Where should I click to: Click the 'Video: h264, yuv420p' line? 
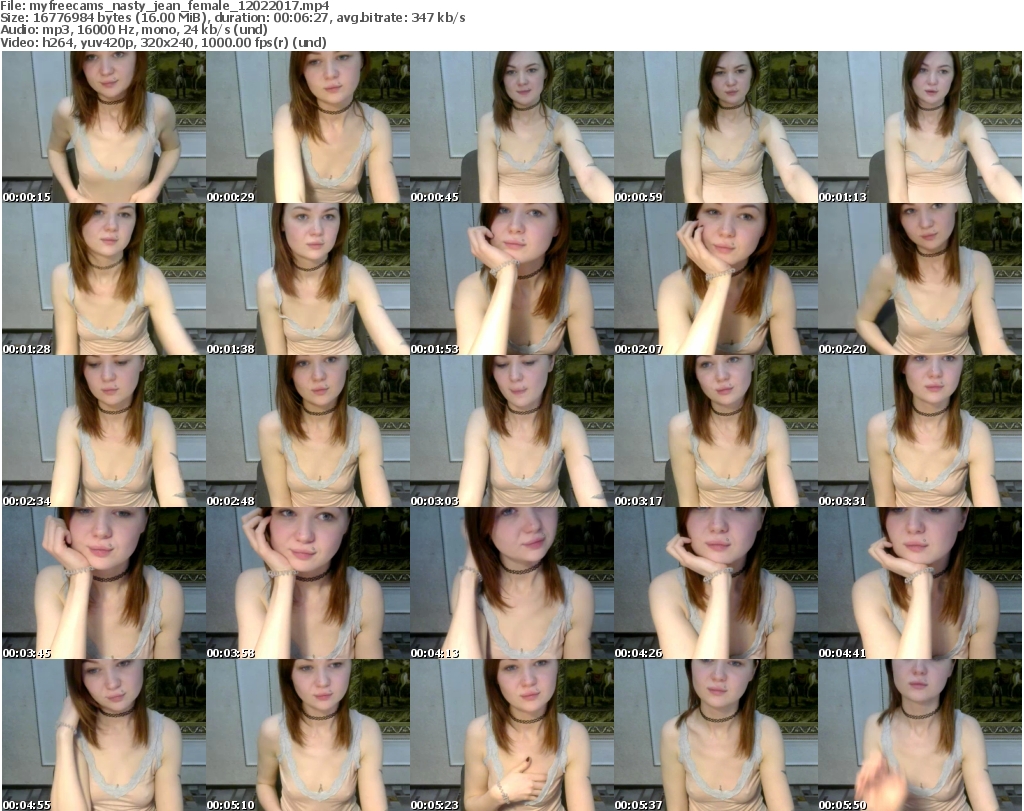163,42
